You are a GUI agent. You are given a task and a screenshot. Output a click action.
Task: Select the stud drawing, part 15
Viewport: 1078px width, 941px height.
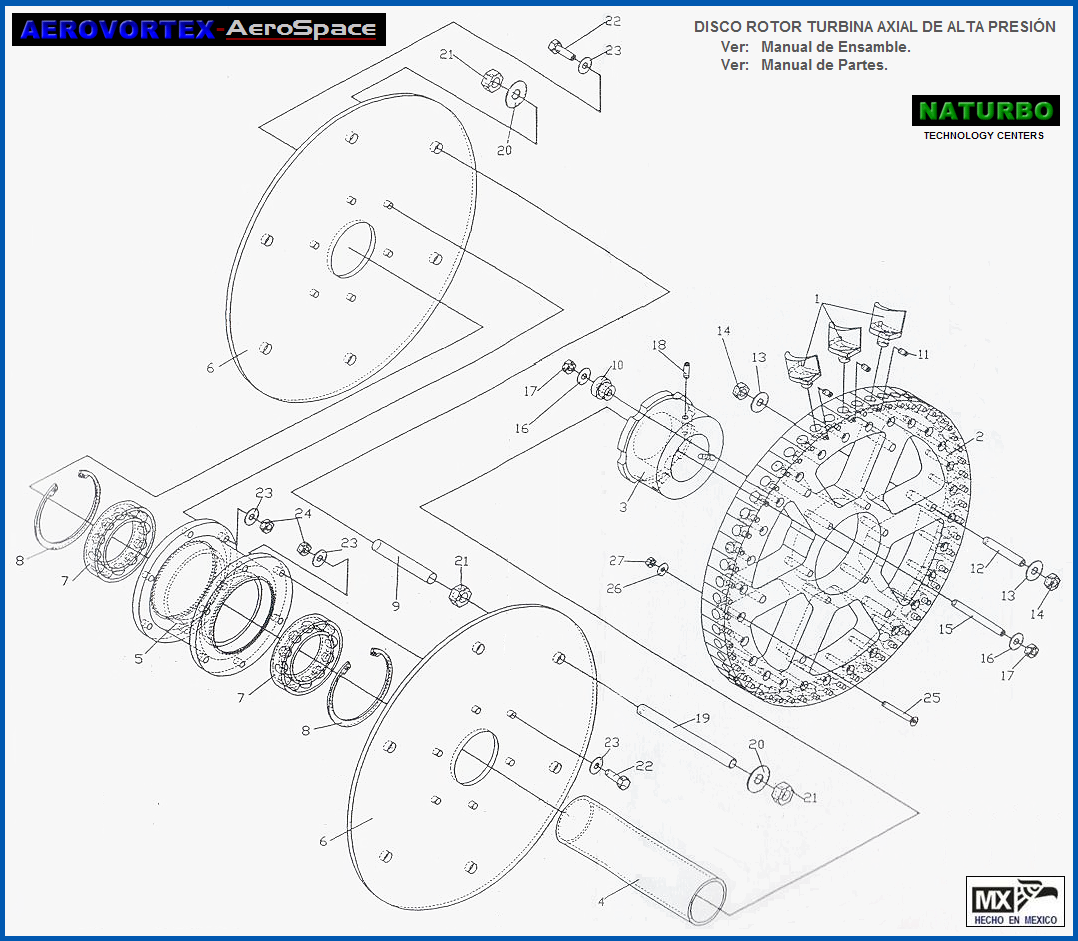pos(980,618)
